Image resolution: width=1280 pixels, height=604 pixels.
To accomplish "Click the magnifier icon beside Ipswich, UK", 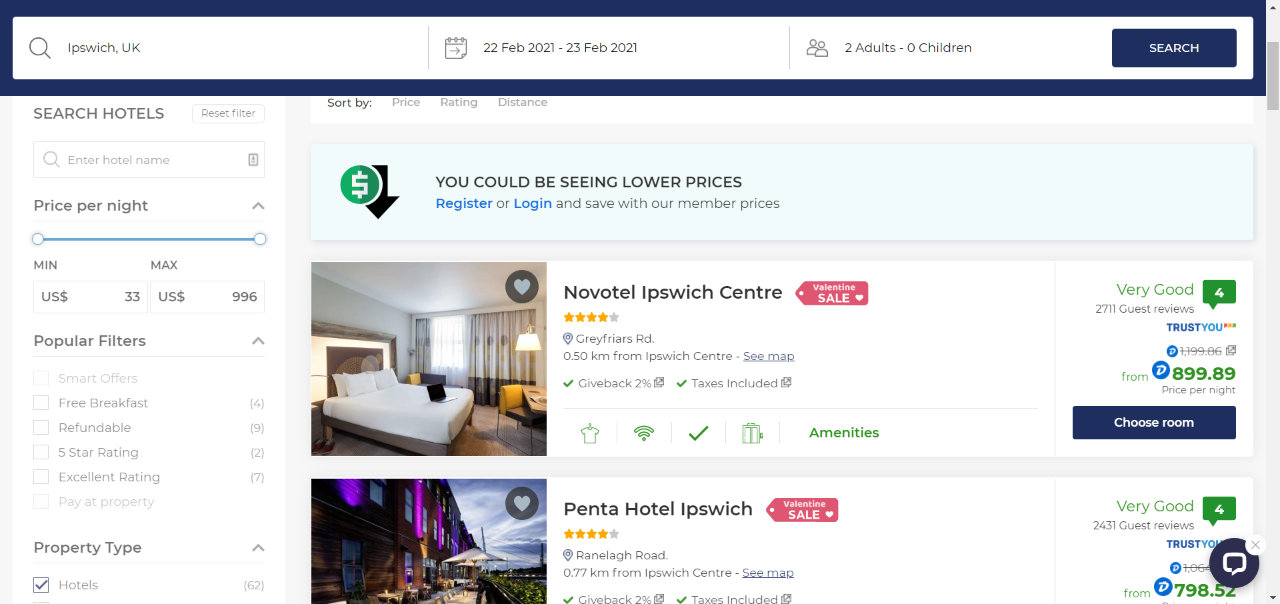I will (x=40, y=48).
